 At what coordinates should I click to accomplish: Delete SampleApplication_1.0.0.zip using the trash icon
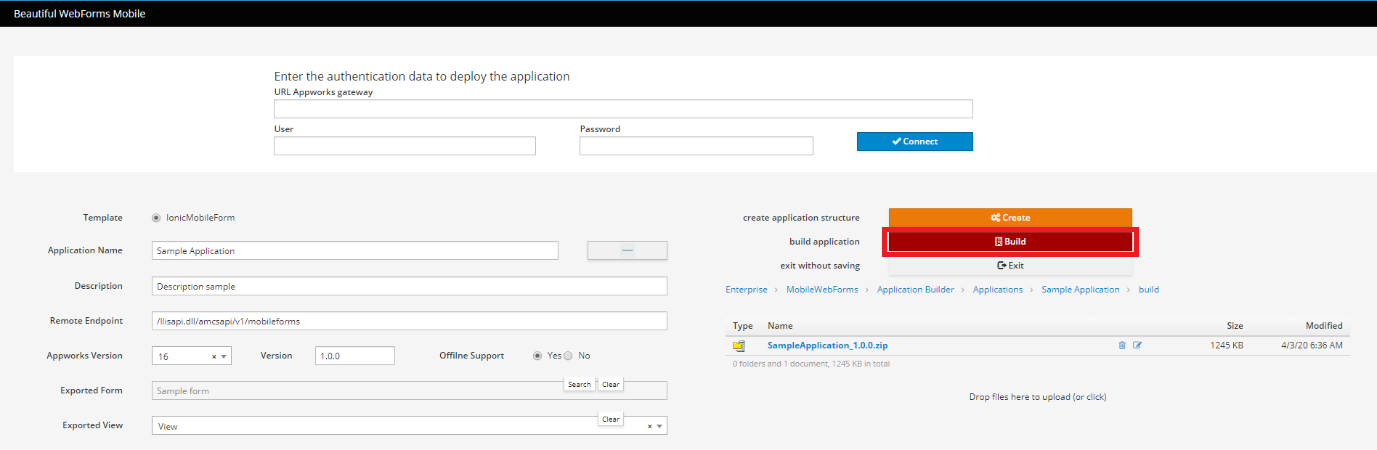click(1122, 345)
